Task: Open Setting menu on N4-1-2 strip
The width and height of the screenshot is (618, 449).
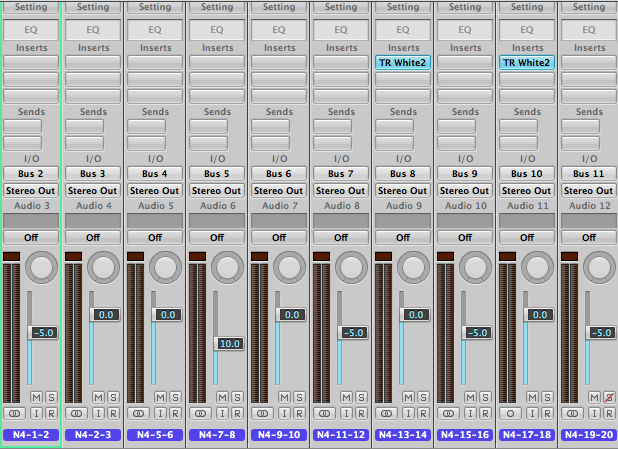Action: [31, 7]
